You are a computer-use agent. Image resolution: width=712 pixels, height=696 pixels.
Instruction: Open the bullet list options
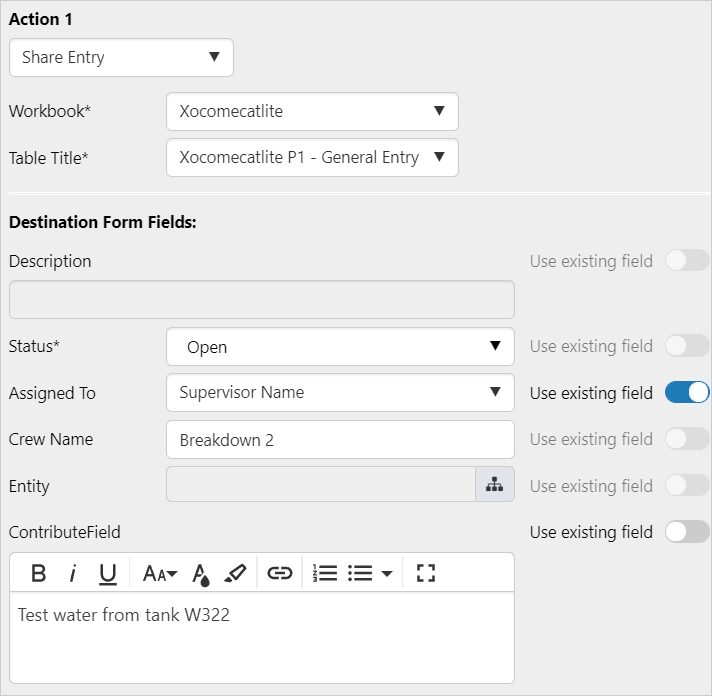369,573
